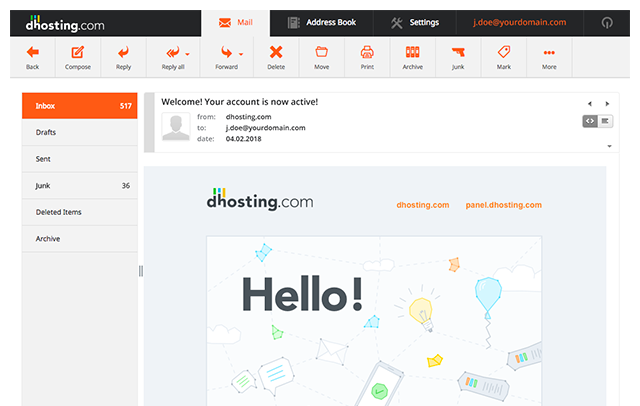Screen dimensions: 640x406
Task: Click the Hello! banner image
Action: pyautogui.click(x=374, y=321)
